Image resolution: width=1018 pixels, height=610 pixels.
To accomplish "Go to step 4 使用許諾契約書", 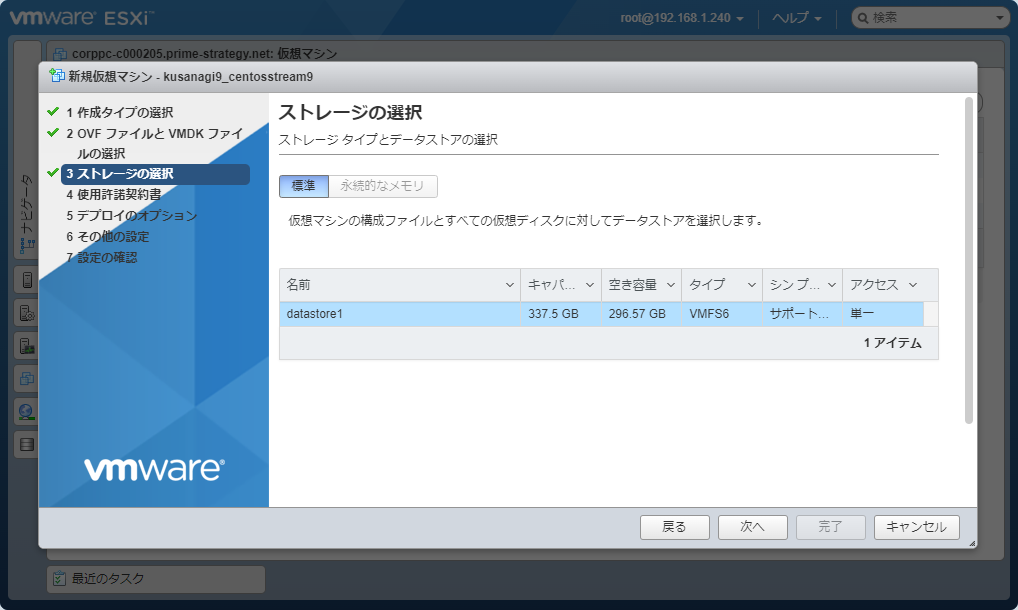I will tap(114, 195).
